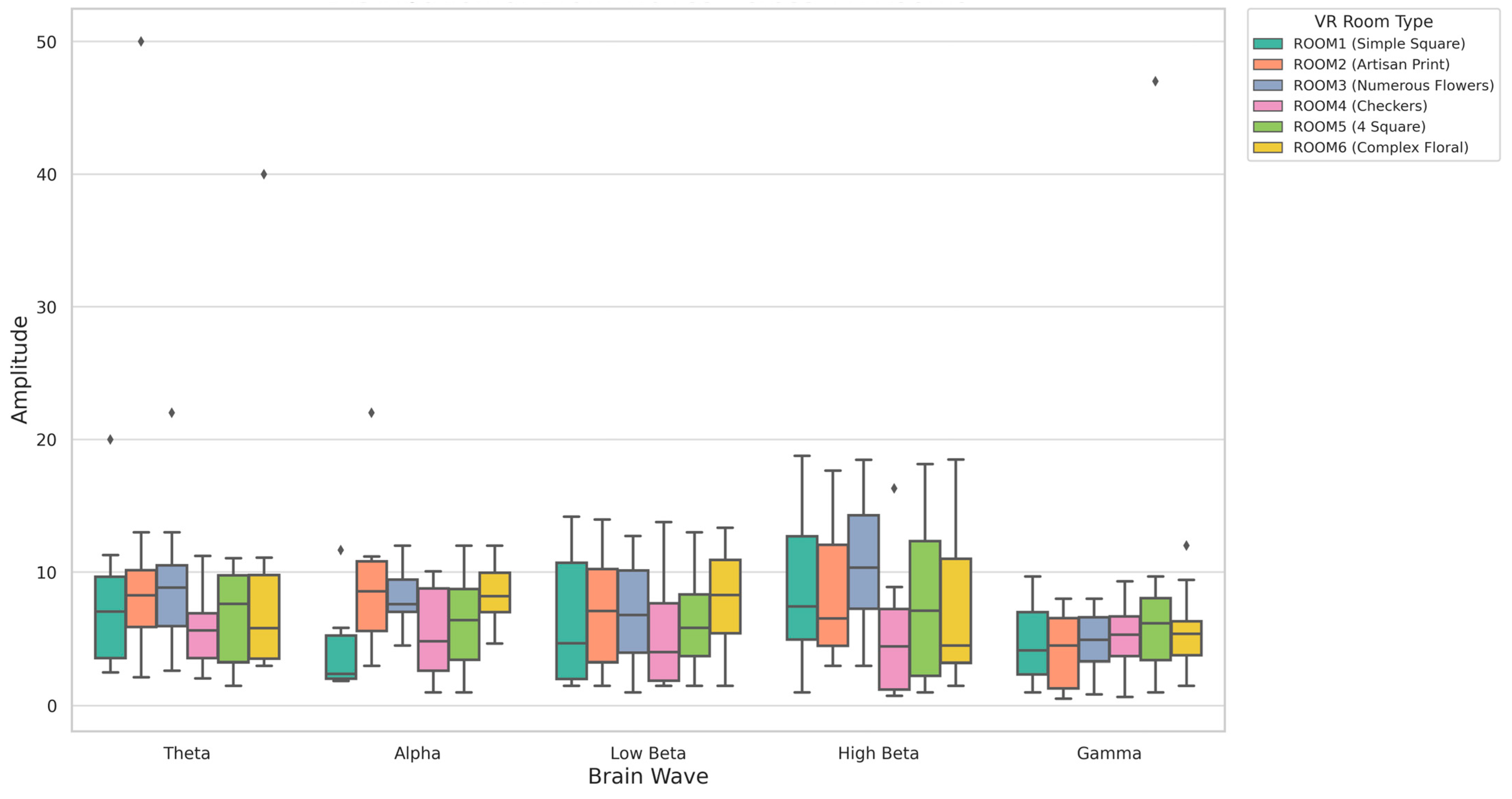Viewport: 1512px width, 799px height.
Task: Click the "ROOM6 (Complex Floral)" legend text
Action: coord(1380,148)
